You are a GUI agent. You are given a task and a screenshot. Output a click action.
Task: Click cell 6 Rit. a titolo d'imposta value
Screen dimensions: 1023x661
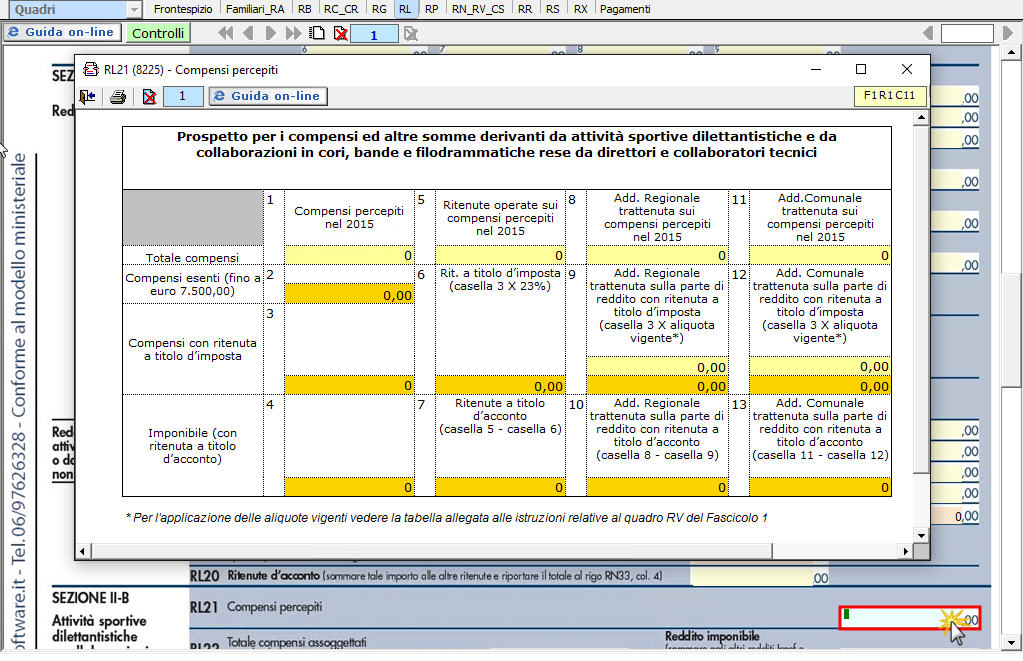[500, 385]
